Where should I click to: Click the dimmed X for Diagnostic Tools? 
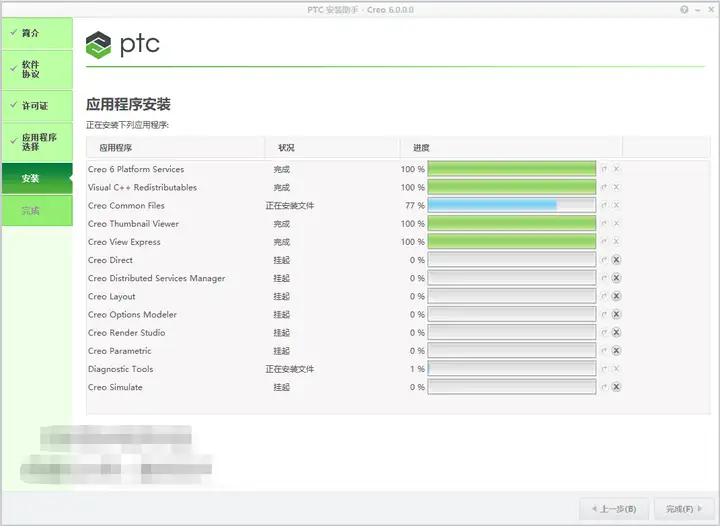click(616, 369)
